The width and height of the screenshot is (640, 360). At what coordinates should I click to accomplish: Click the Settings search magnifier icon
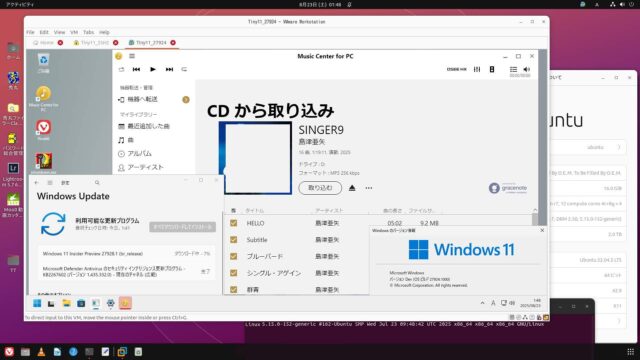click(97, 183)
